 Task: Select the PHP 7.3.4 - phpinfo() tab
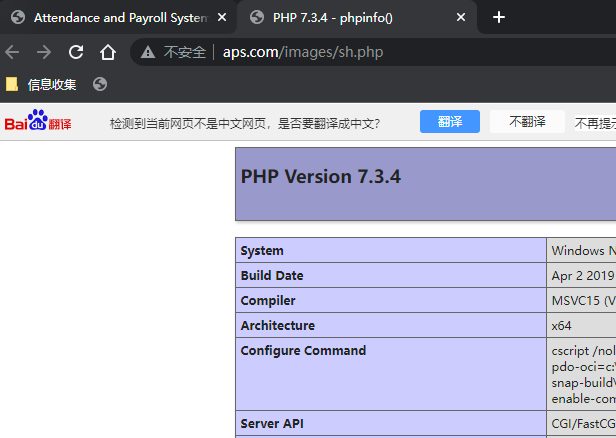coord(358,17)
